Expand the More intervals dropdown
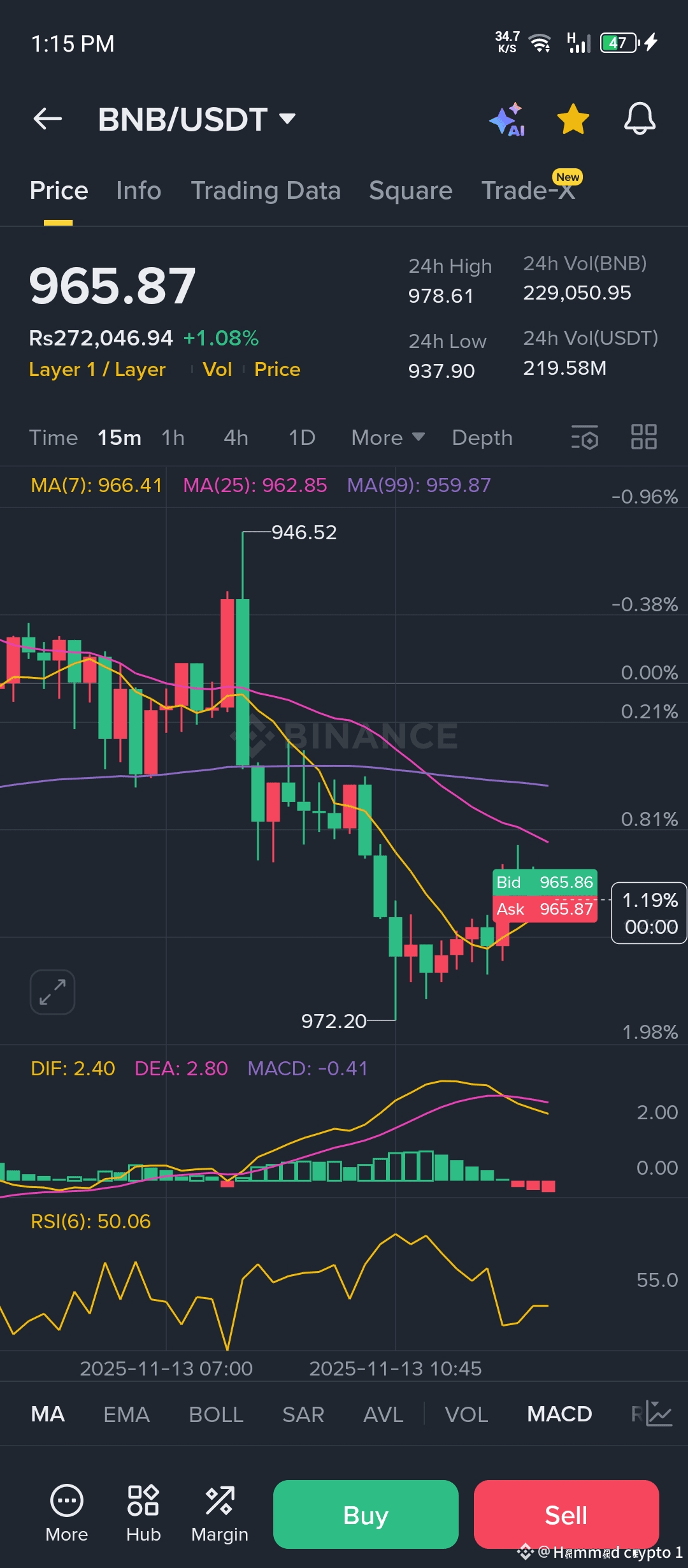 (388, 438)
